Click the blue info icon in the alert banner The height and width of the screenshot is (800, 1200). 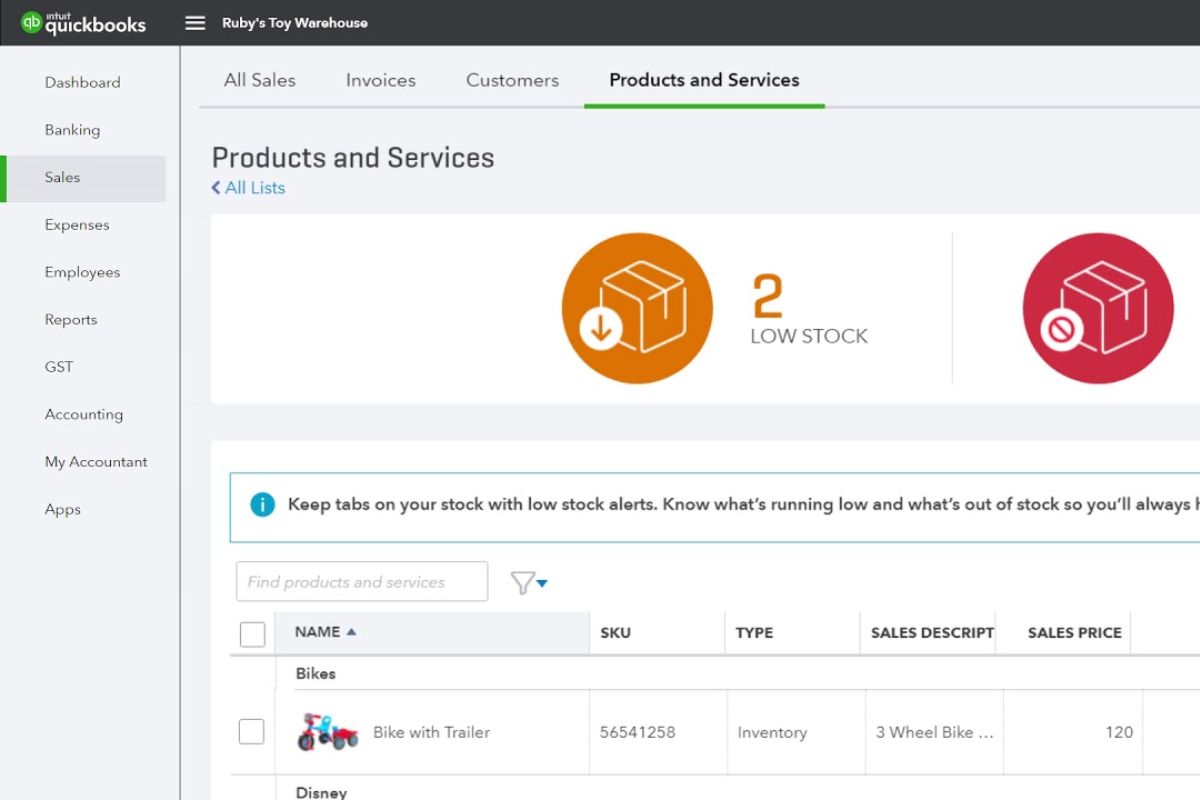point(262,505)
